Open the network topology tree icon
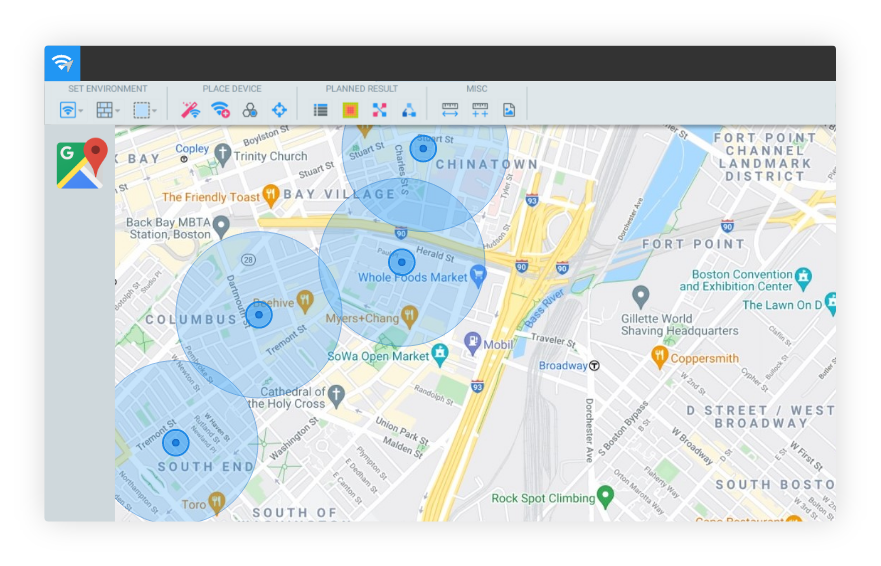 point(409,110)
